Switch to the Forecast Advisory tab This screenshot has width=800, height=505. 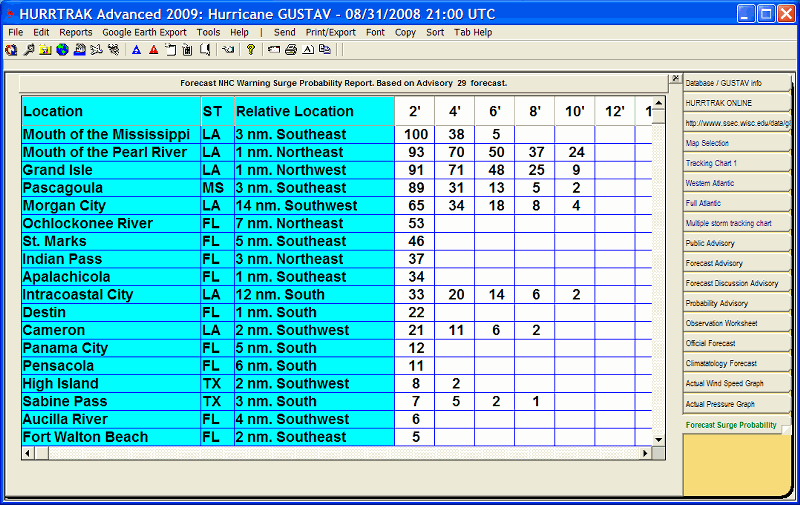714,263
